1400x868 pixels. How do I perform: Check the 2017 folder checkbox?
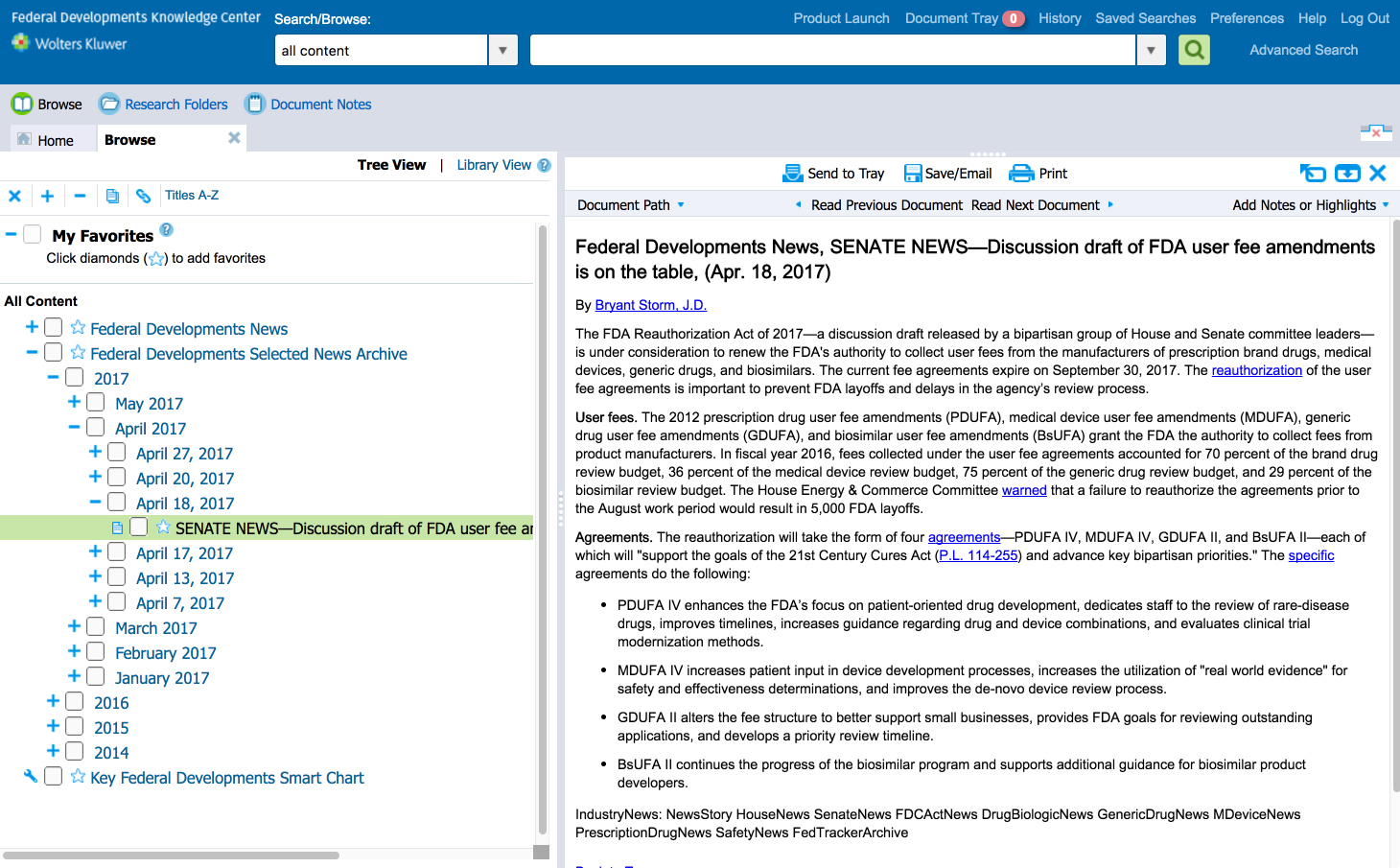click(x=75, y=378)
